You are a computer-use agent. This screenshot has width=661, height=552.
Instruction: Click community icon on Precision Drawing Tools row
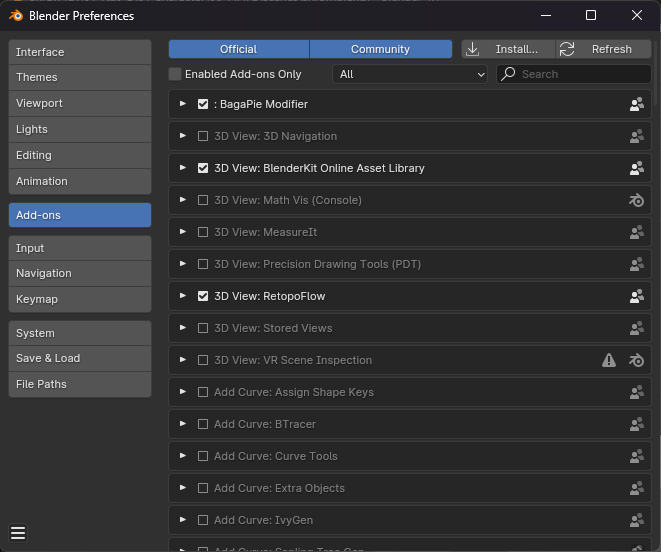coord(637,264)
